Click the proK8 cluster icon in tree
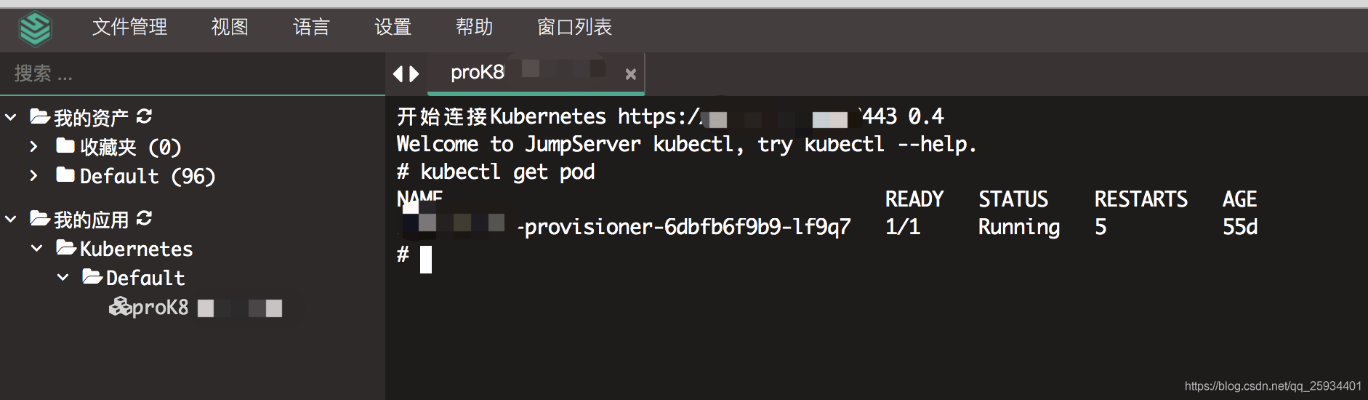1368x400 pixels. pos(119,307)
